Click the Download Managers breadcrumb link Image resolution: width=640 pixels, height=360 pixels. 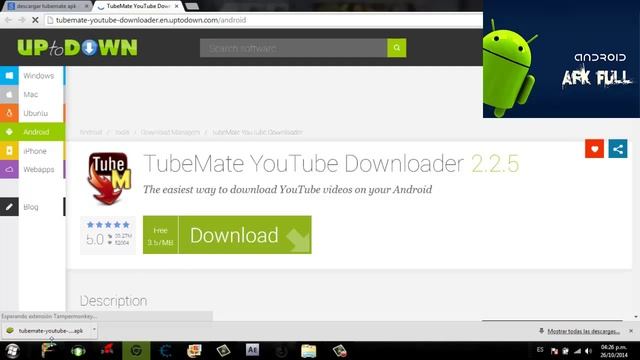[170, 132]
